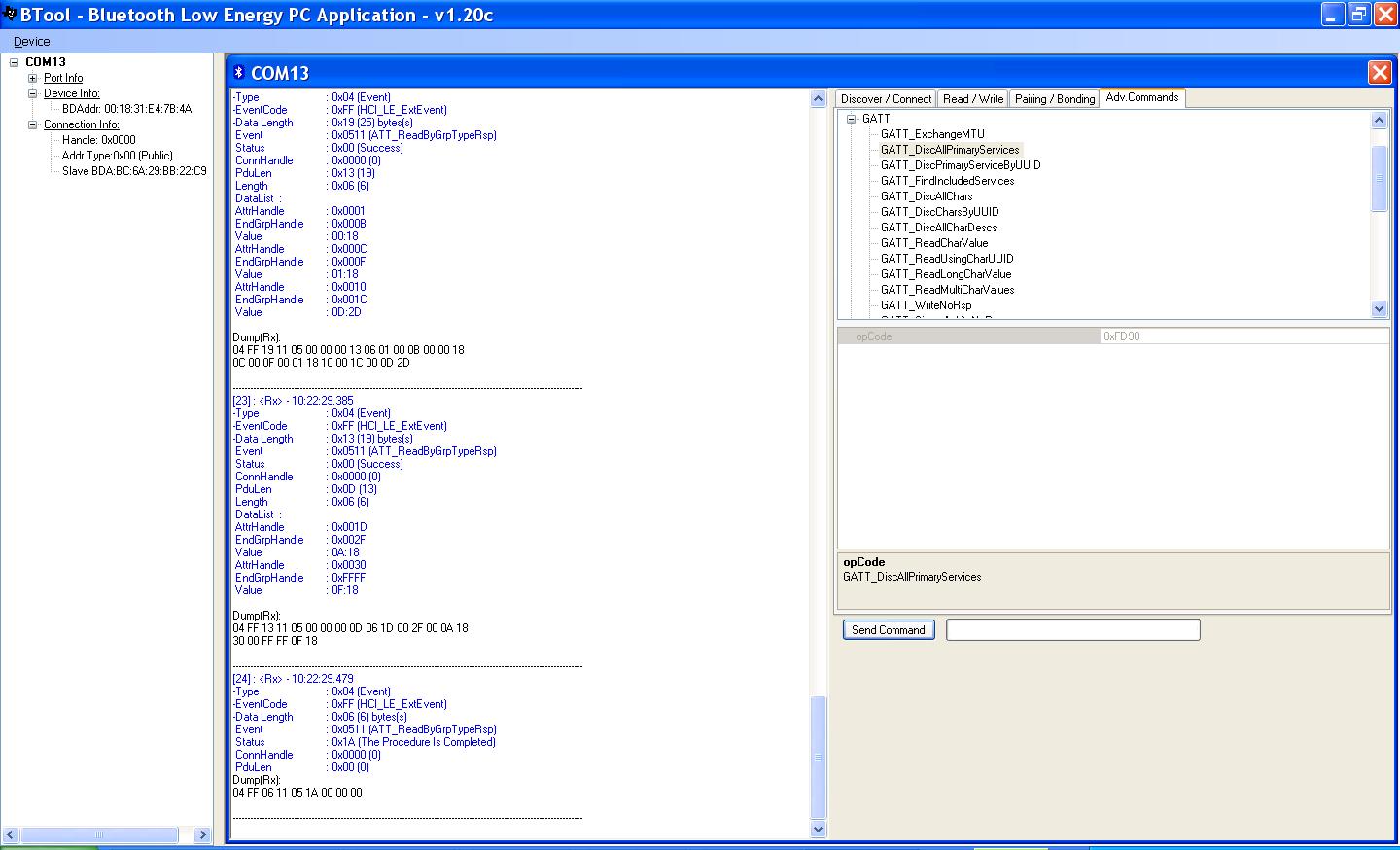This screenshot has width=1400, height=850.
Task: Click log entry header [24] : <Rx> - 10:22:29.479
Action: pyautogui.click(x=293, y=679)
